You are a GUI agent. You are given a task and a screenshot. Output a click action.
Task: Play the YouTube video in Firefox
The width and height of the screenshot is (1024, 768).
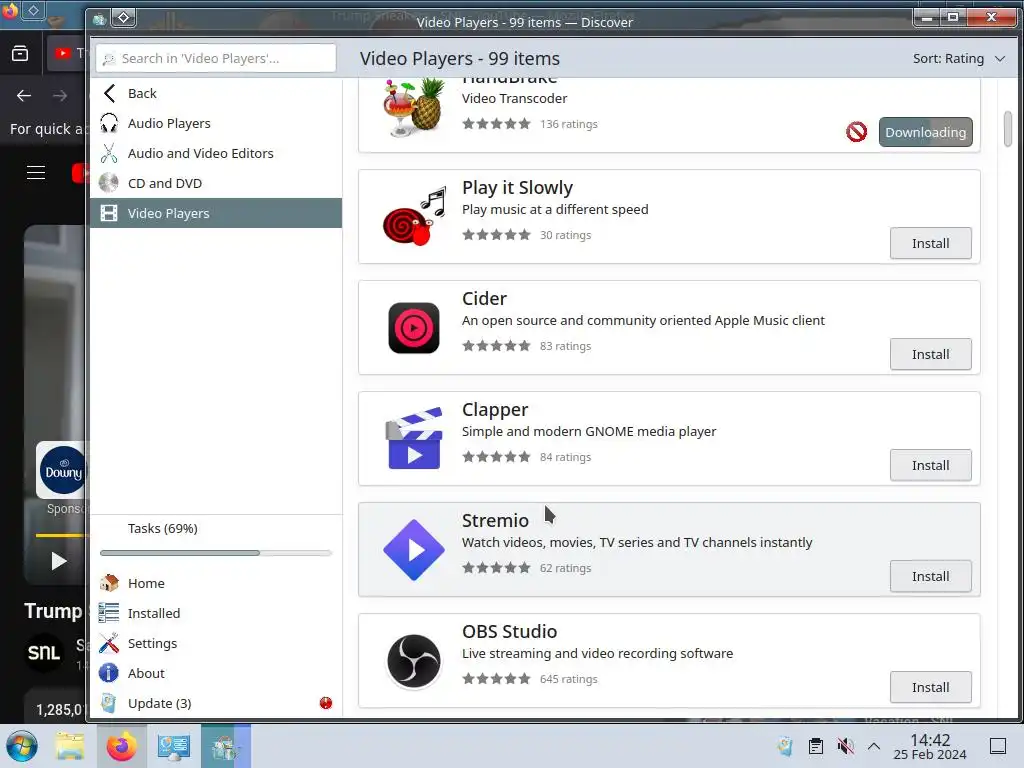click(x=58, y=561)
